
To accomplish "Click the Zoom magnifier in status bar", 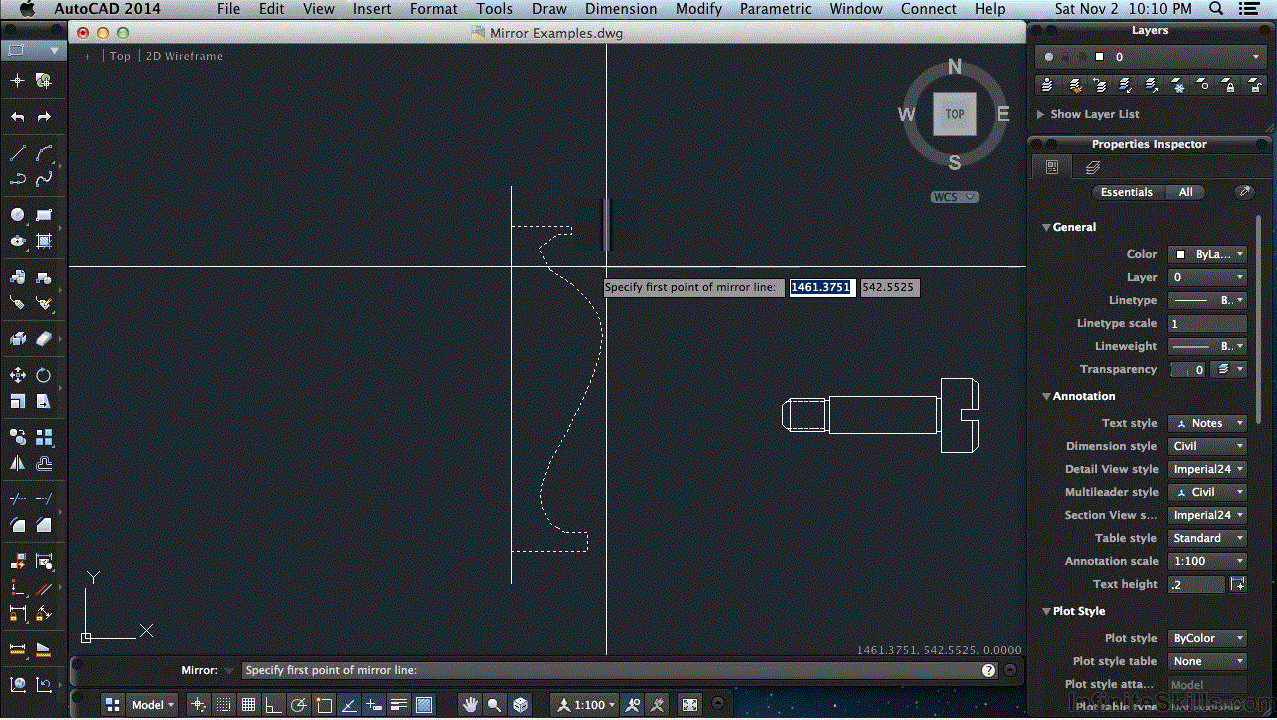I will click(x=495, y=705).
